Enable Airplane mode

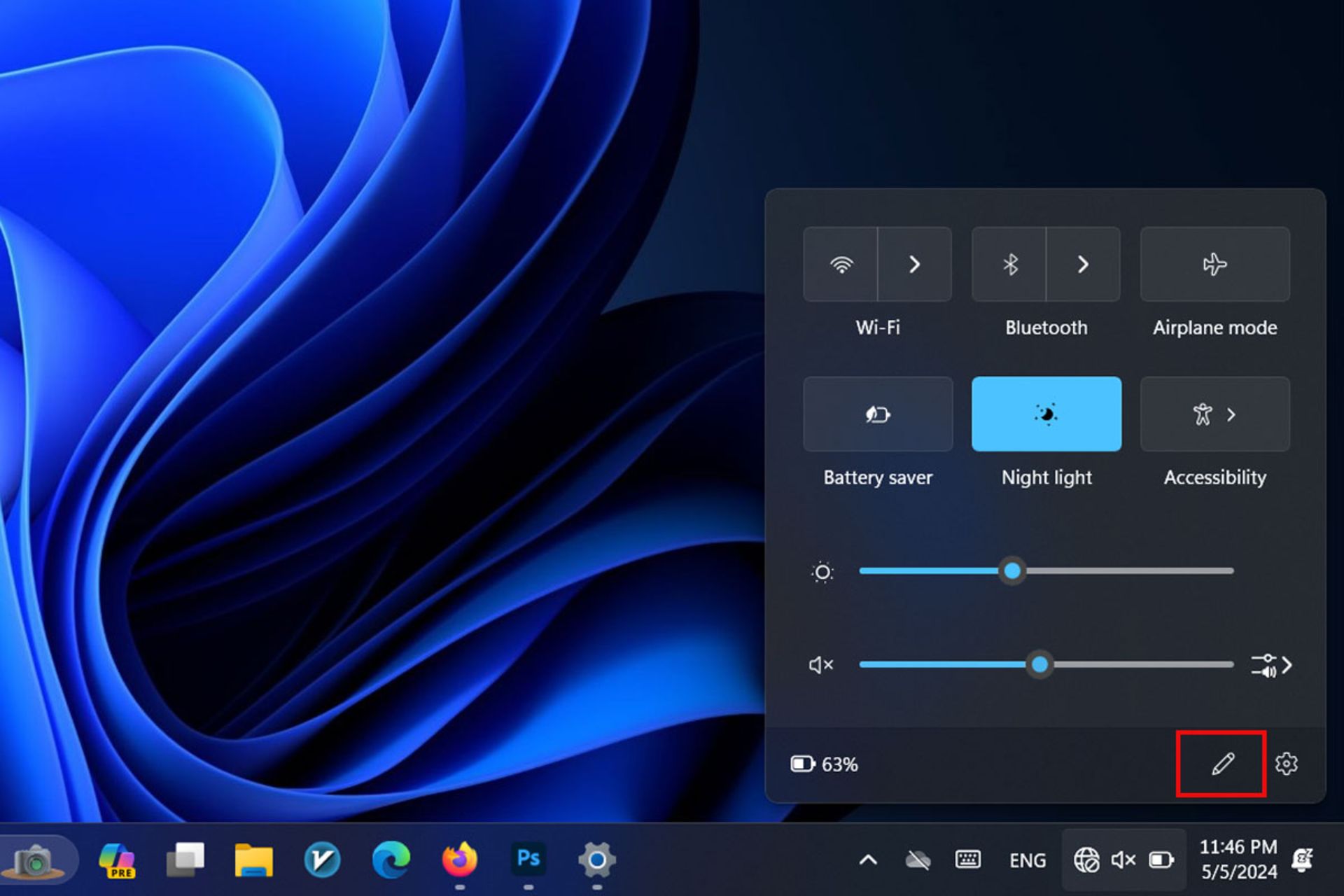coord(1214,265)
